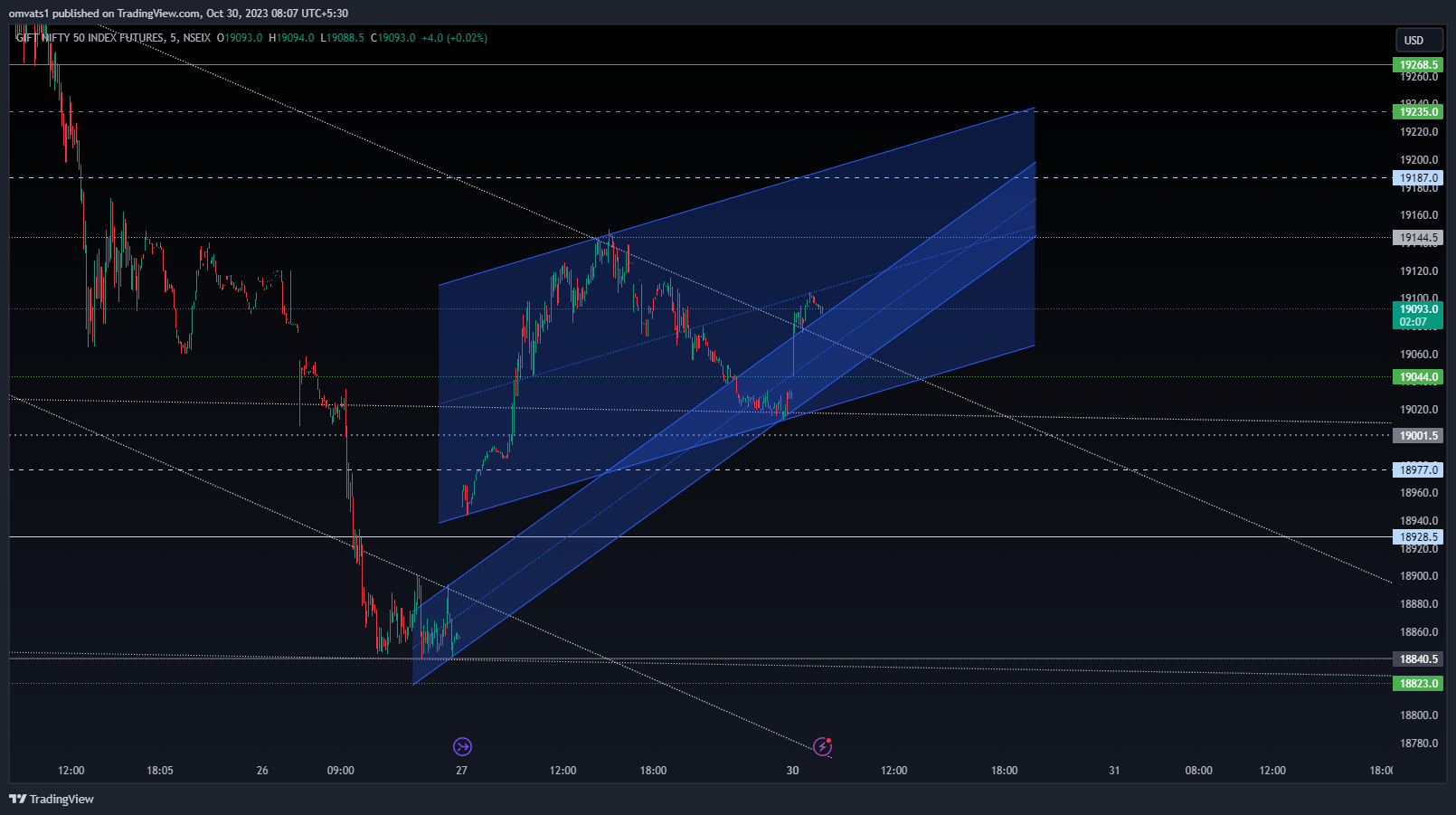Image resolution: width=1456 pixels, height=815 pixels.
Task: Select the green 19235.0 price label
Action: 1418,112
